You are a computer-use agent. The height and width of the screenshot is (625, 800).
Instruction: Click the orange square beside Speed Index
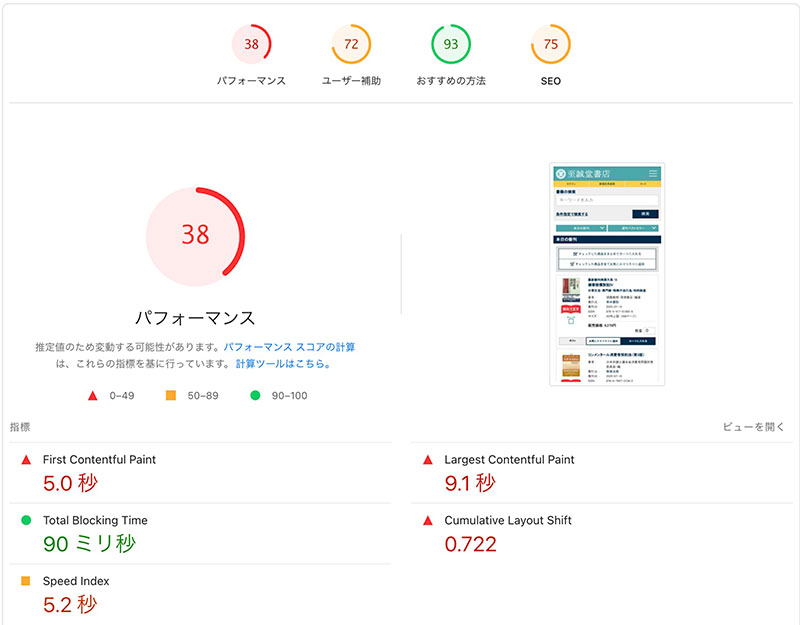(26, 581)
